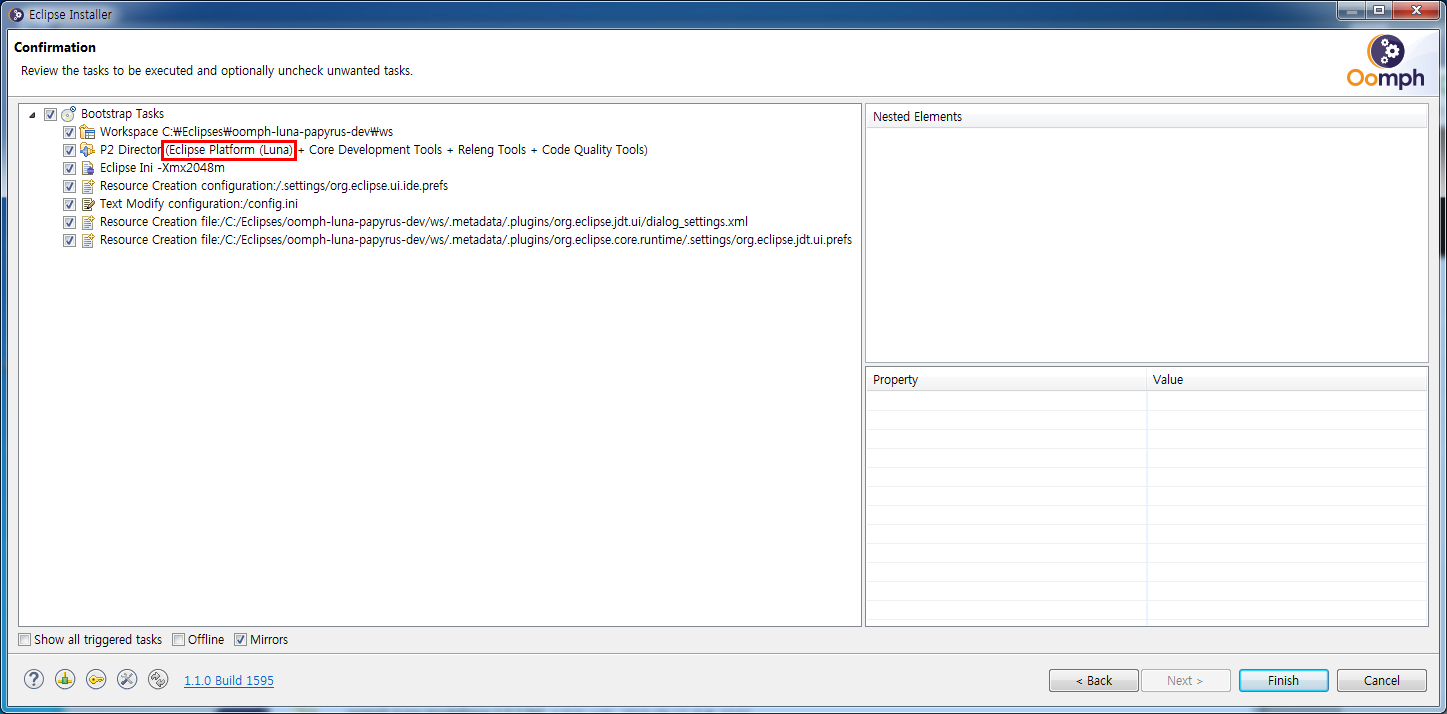Click the Oomph logo
The width and height of the screenshot is (1447, 714).
point(1386,62)
